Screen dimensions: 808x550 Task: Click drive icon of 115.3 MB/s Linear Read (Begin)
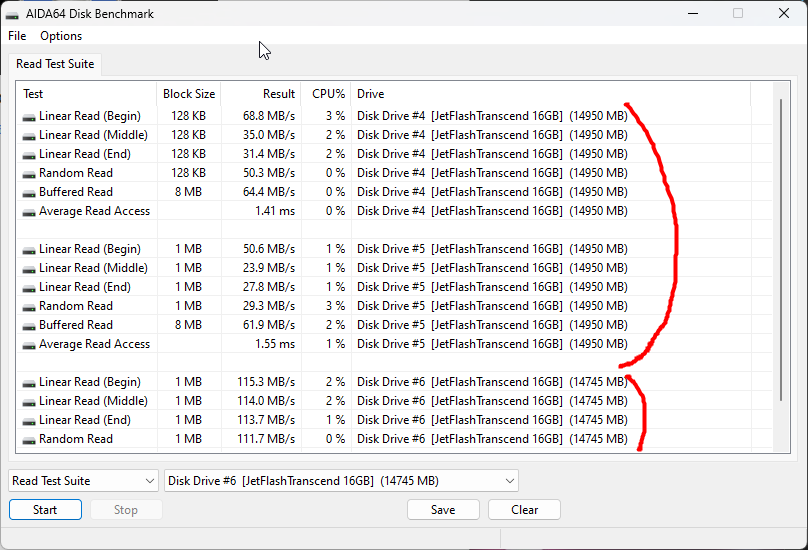coord(29,383)
